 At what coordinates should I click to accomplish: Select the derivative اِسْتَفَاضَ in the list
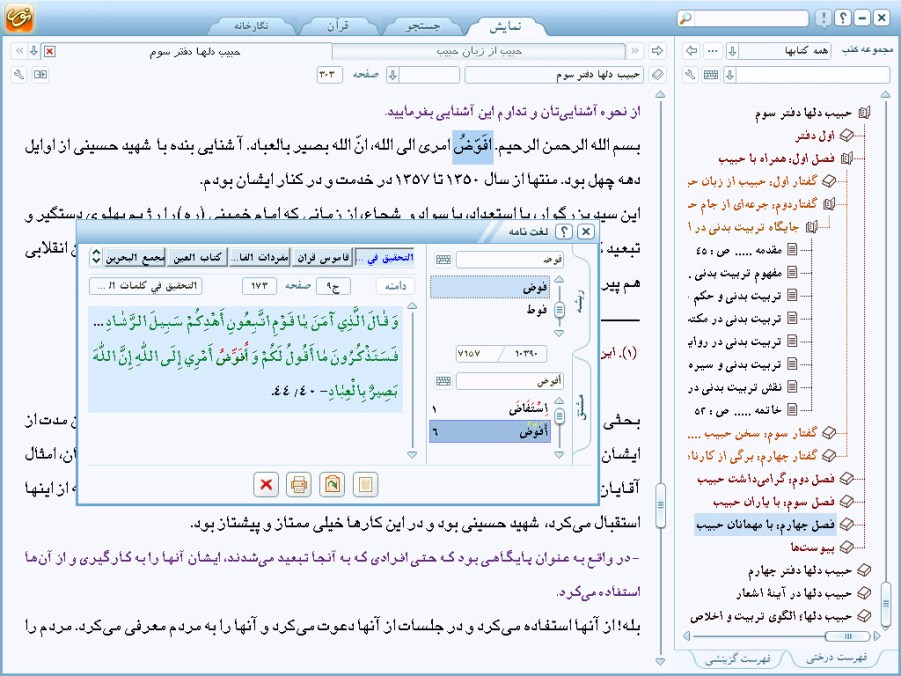click(490, 409)
